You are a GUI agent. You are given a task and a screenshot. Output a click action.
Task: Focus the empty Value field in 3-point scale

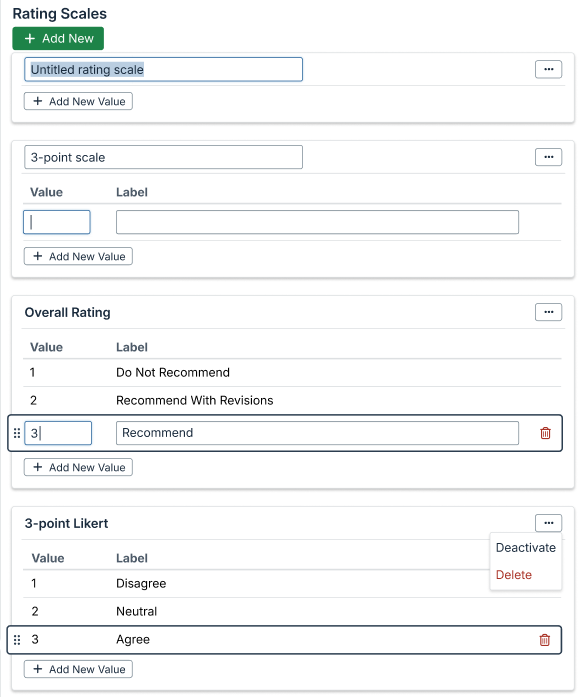57,222
